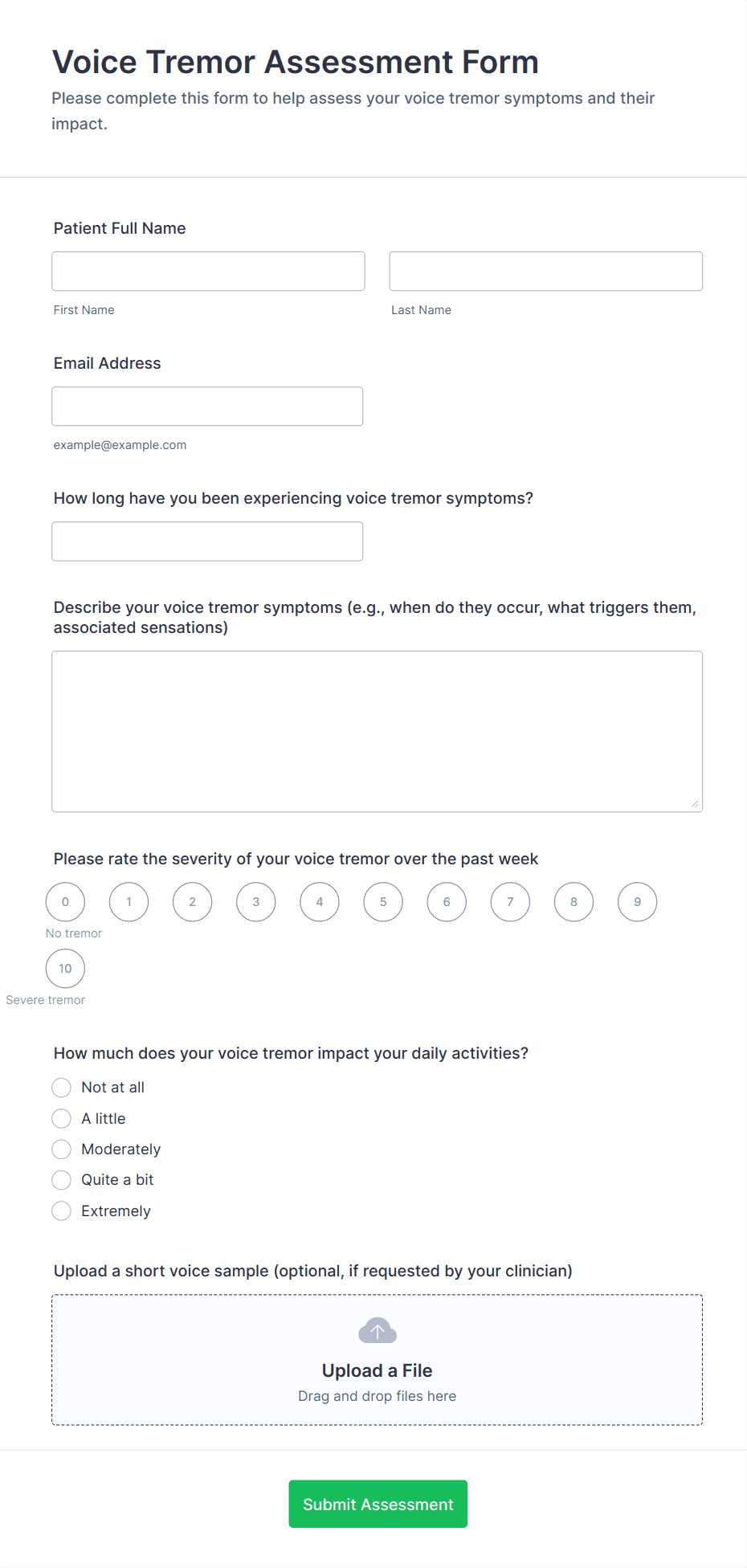Pick severity rating 8

[574, 902]
